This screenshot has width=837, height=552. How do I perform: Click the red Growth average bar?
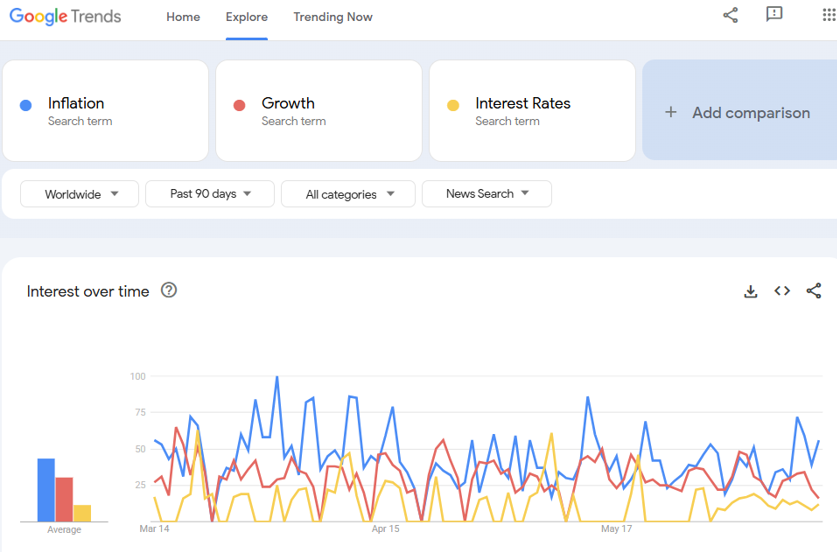tap(64, 499)
